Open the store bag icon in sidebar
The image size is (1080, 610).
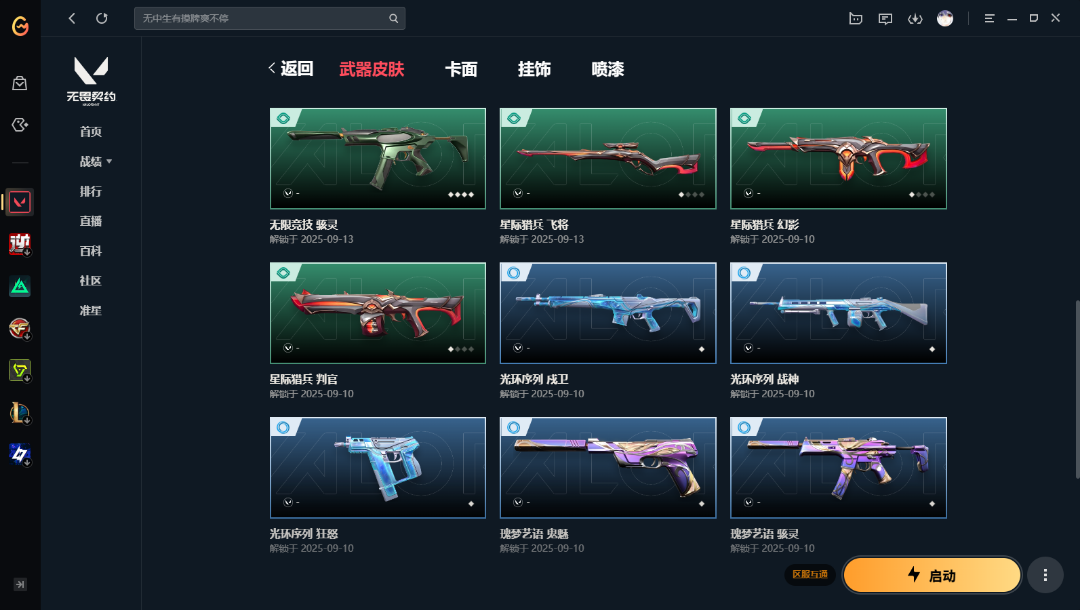click(19, 83)
